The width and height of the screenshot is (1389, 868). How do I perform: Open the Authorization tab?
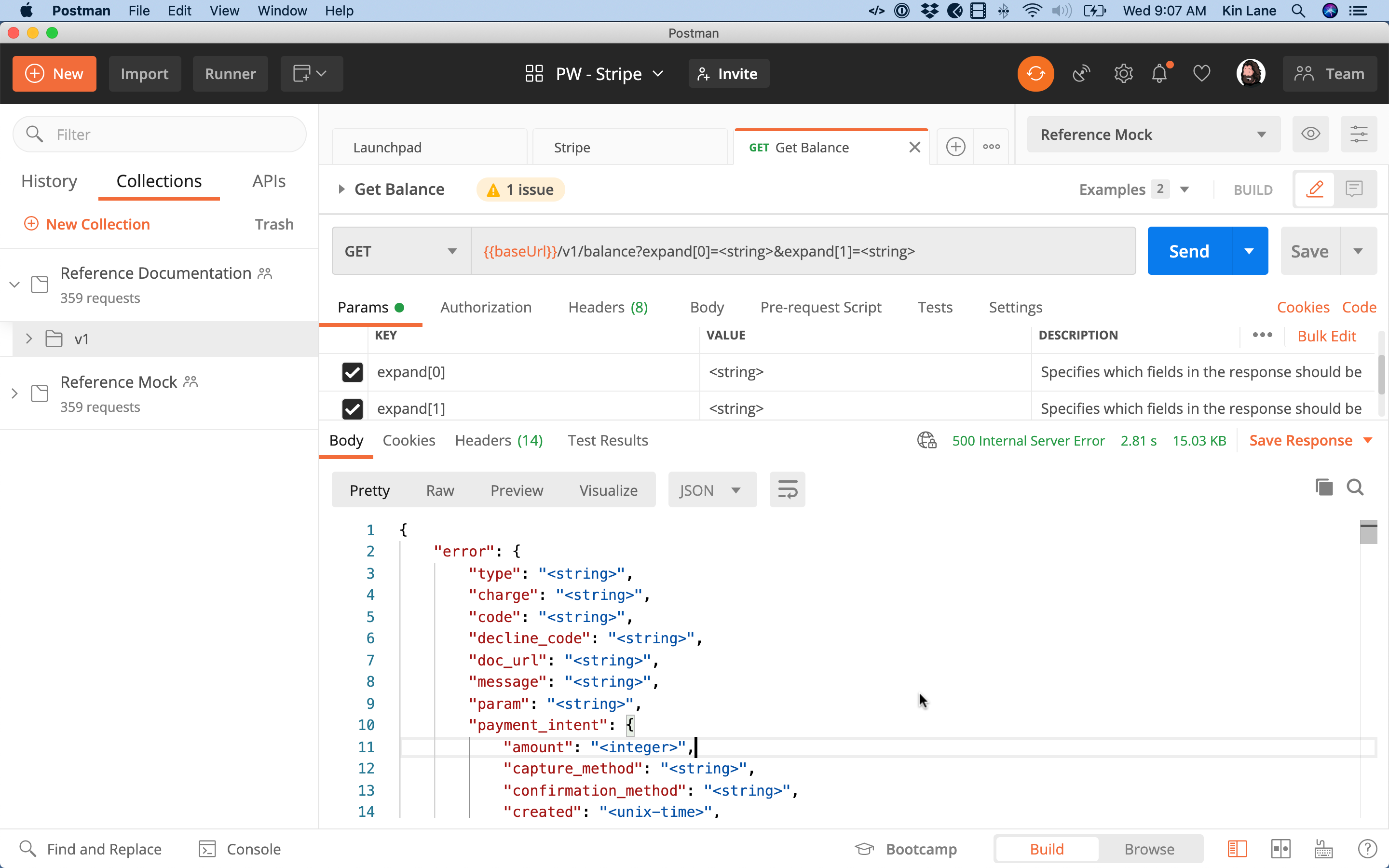click(486, 307)
